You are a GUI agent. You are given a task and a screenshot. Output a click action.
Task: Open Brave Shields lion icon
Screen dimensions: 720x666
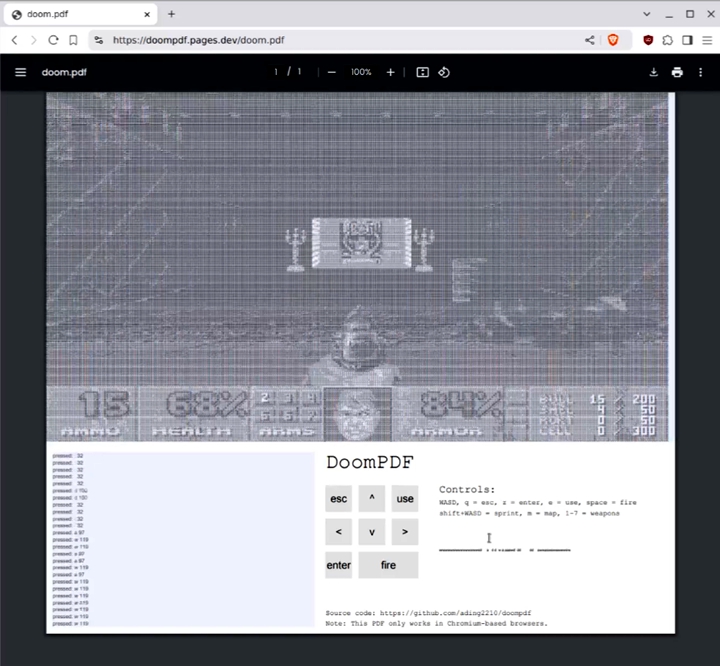tap(613, 40)
